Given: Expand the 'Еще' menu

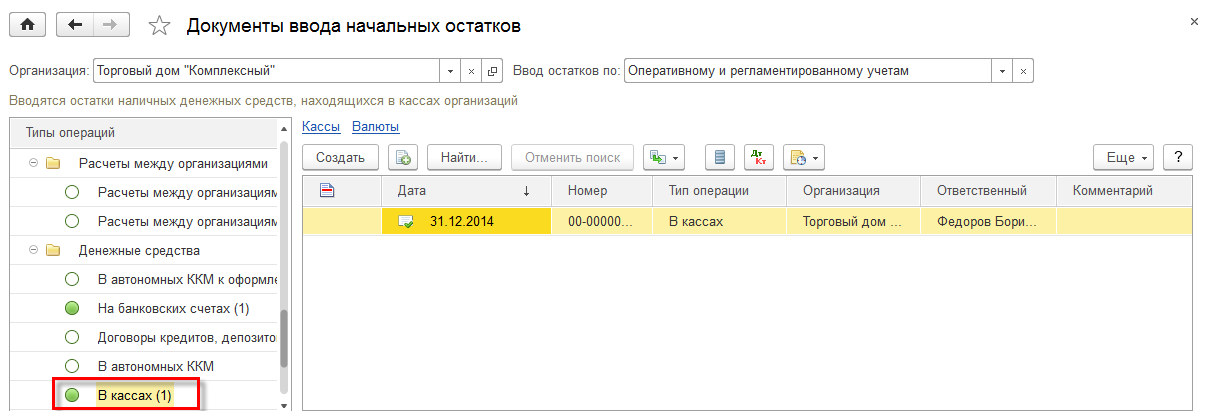Looking at the screenshot, I should pyautogui.click(x=1129, y=158).
